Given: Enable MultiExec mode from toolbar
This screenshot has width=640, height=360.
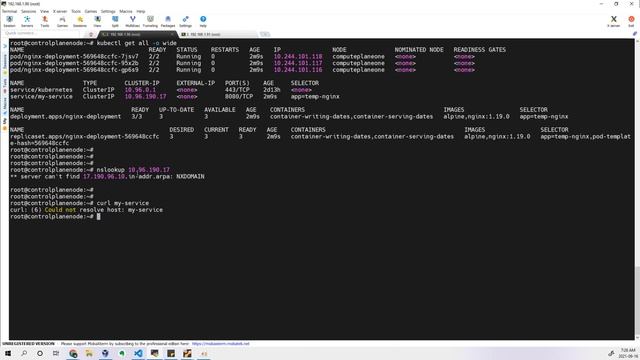Looking at the screenshot, I should pos(132,22).
